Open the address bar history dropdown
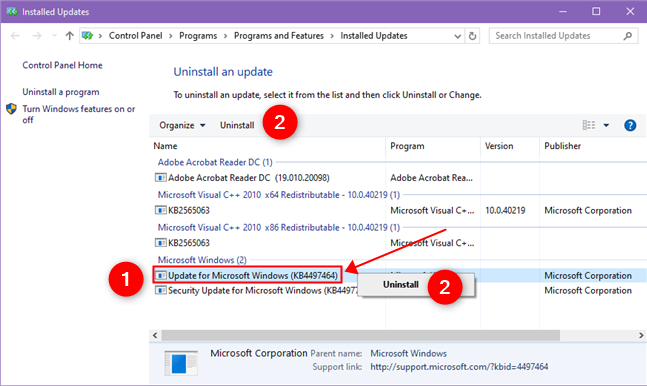647x386 pixels. coord(457,36)
